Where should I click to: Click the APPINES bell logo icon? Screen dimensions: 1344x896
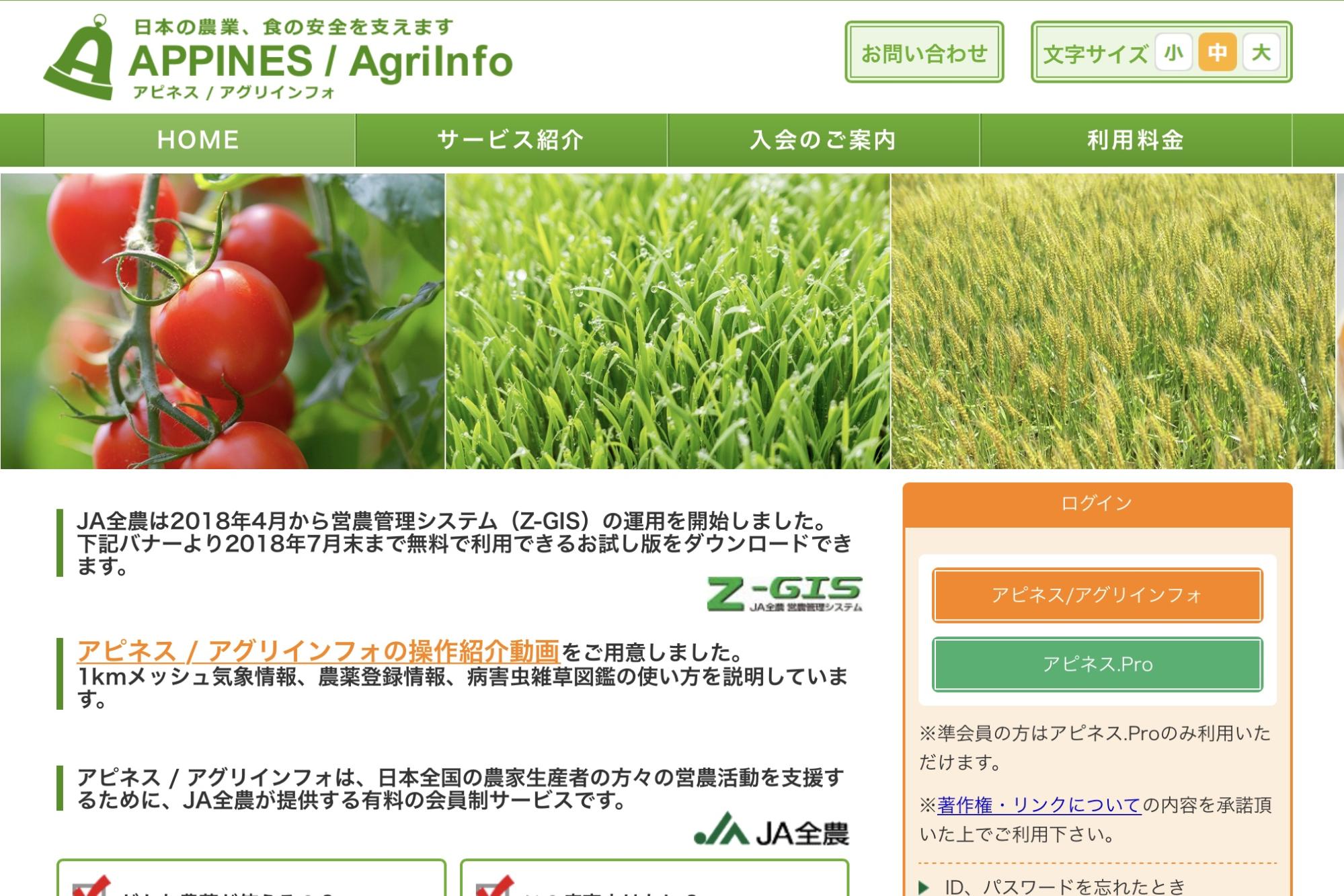point(79,58)
